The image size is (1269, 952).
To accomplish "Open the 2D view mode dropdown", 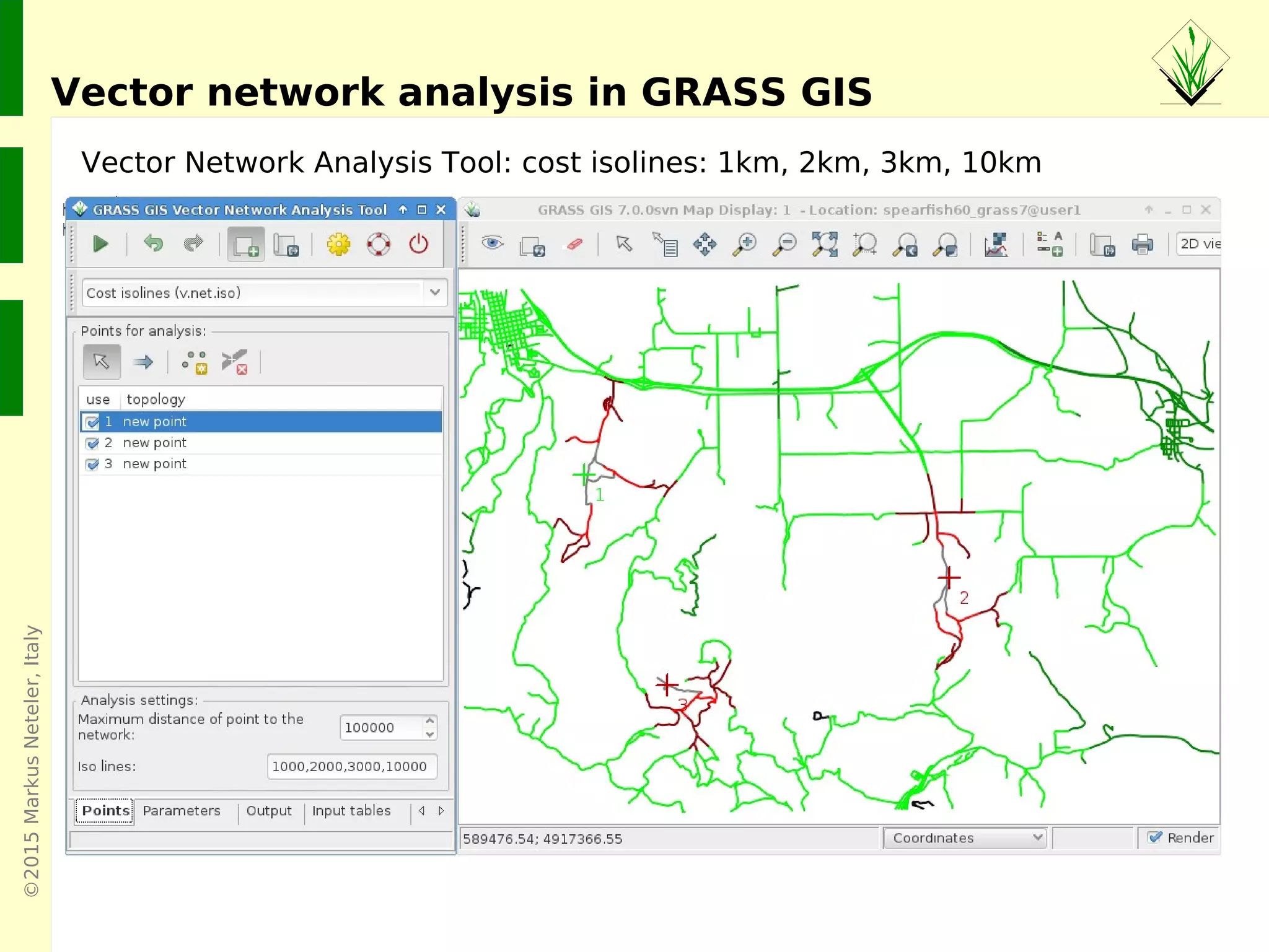I will 1198,243.
